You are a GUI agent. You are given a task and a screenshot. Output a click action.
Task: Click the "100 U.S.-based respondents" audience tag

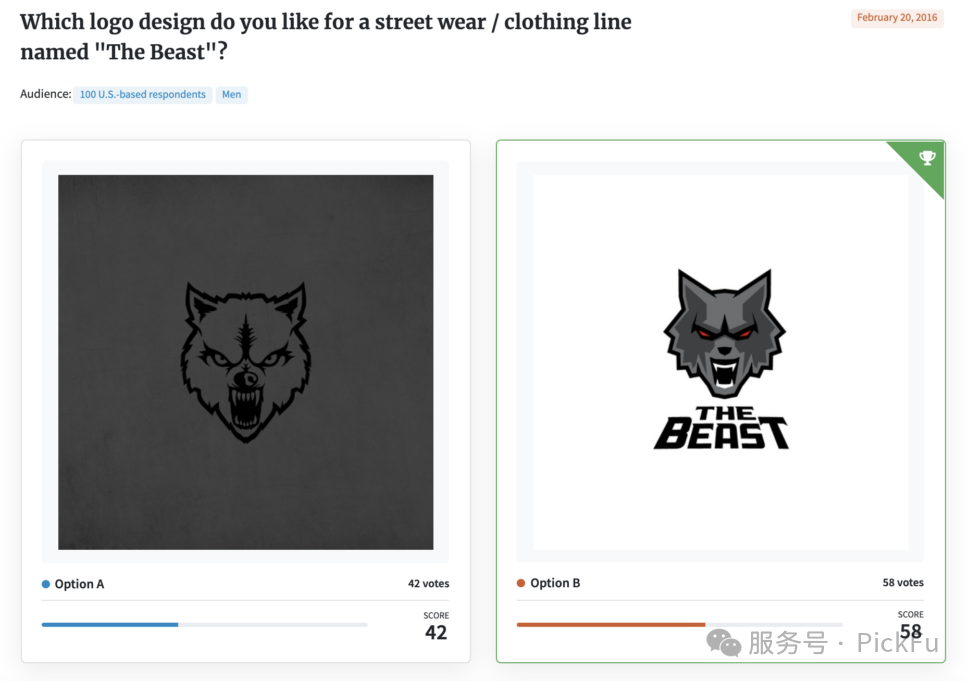pos(142,95)
